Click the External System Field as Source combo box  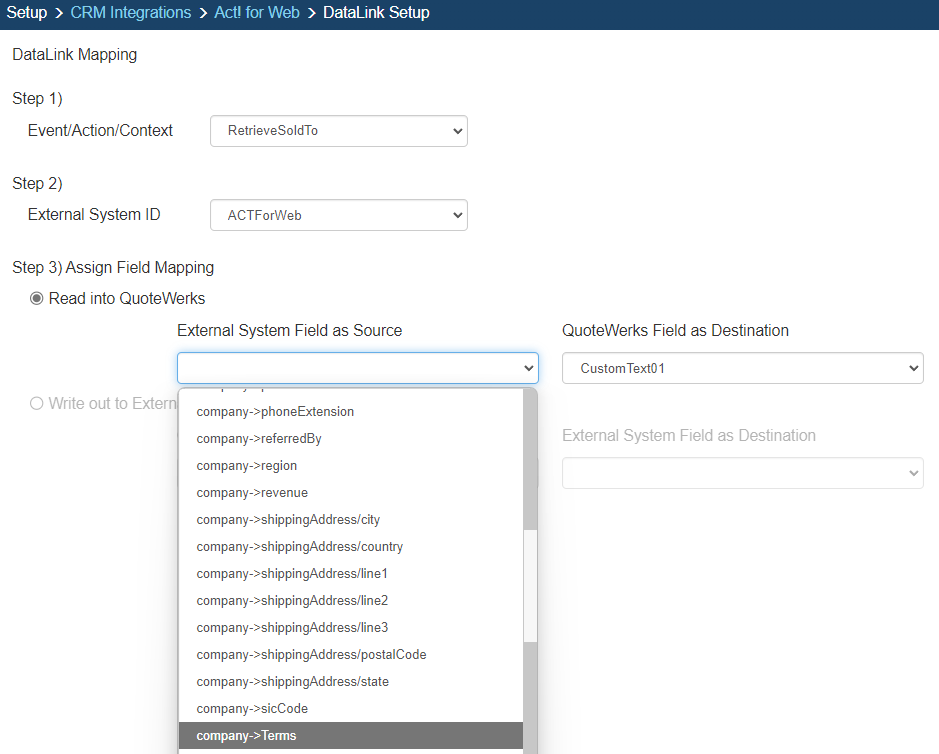pyautogui.click(x=357, y=368)
